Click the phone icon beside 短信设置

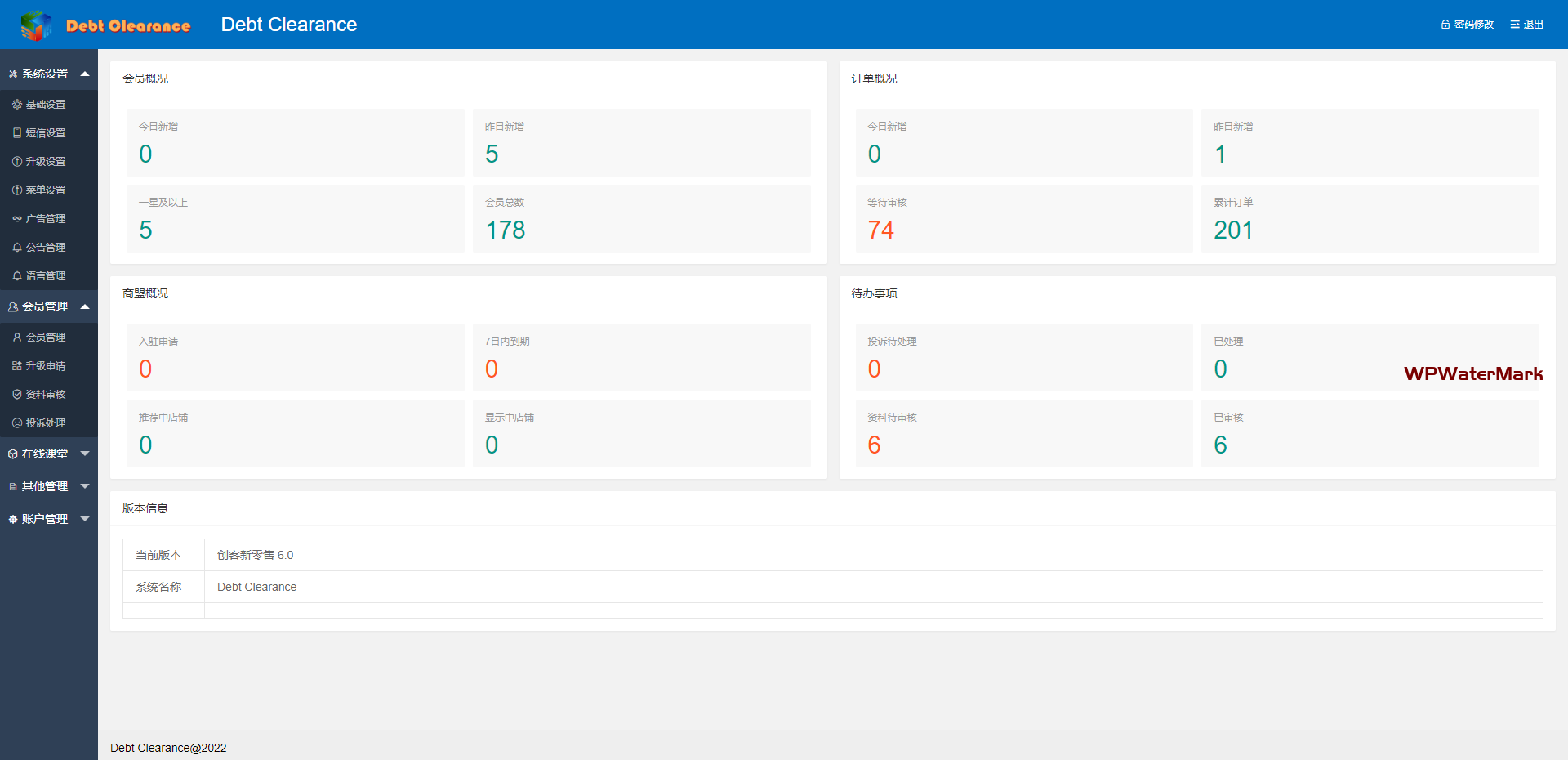coord(17,133)
